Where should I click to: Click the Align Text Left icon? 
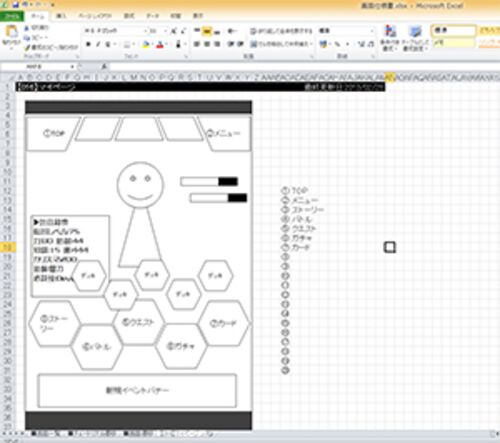[x=197, y=44]
